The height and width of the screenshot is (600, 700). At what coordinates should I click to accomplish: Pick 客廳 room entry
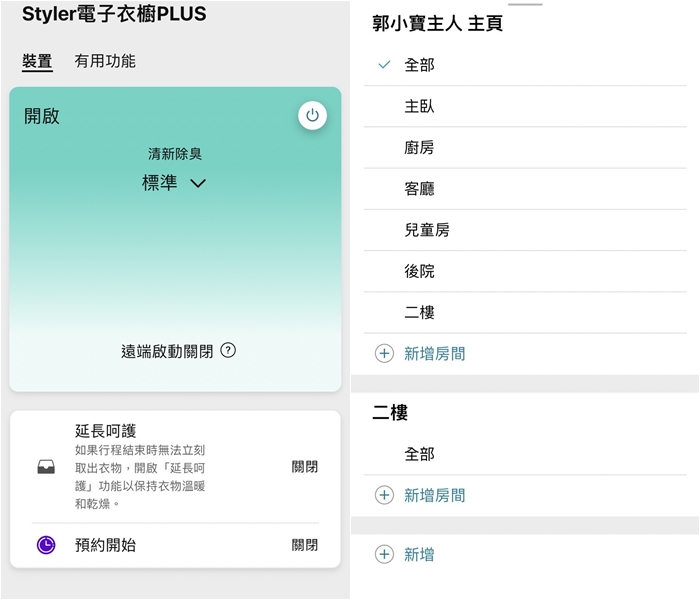coord(419,189)
